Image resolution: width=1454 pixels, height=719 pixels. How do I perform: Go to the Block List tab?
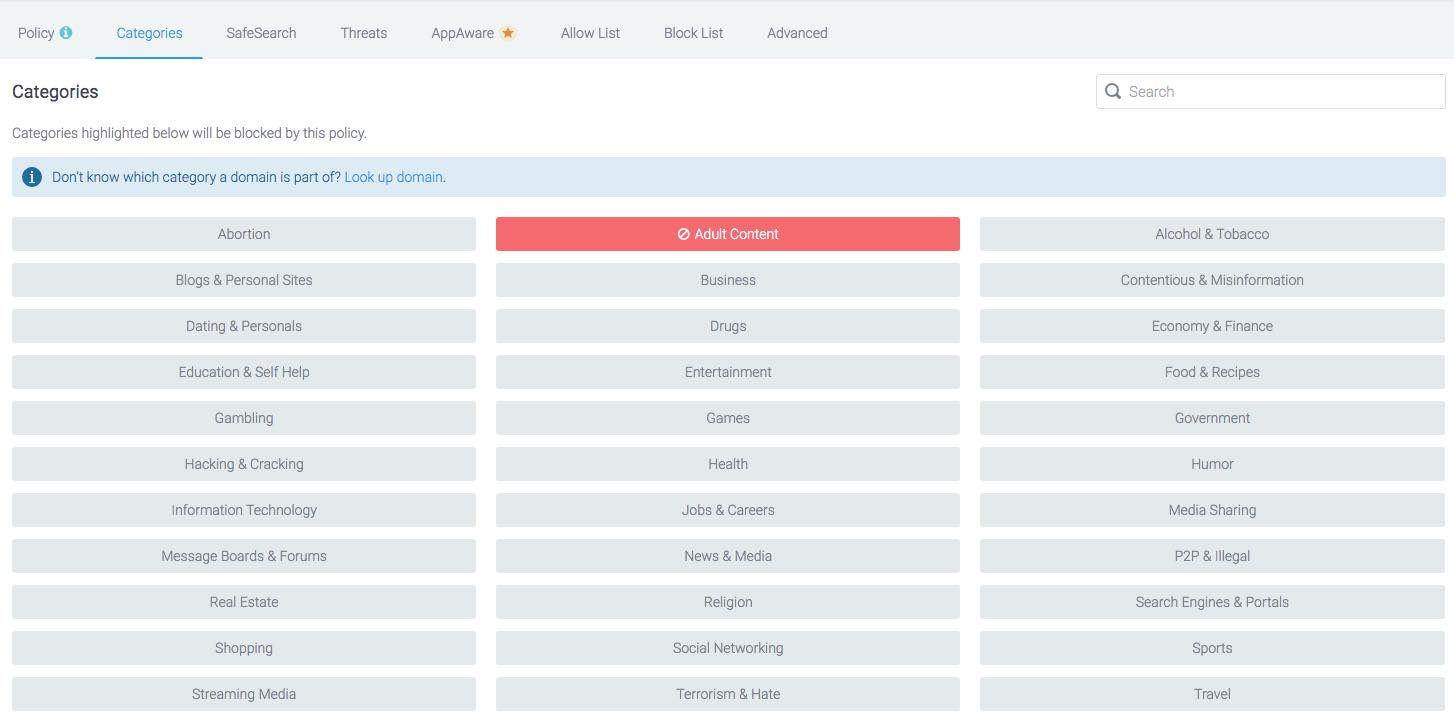(693, 33)
